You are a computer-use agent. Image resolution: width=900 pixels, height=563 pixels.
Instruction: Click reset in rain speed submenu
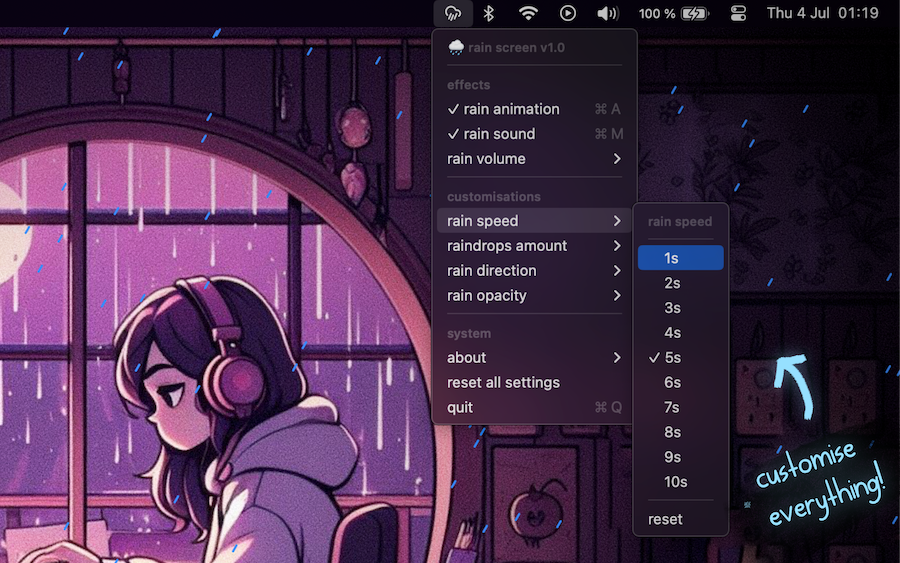[681, 519]
